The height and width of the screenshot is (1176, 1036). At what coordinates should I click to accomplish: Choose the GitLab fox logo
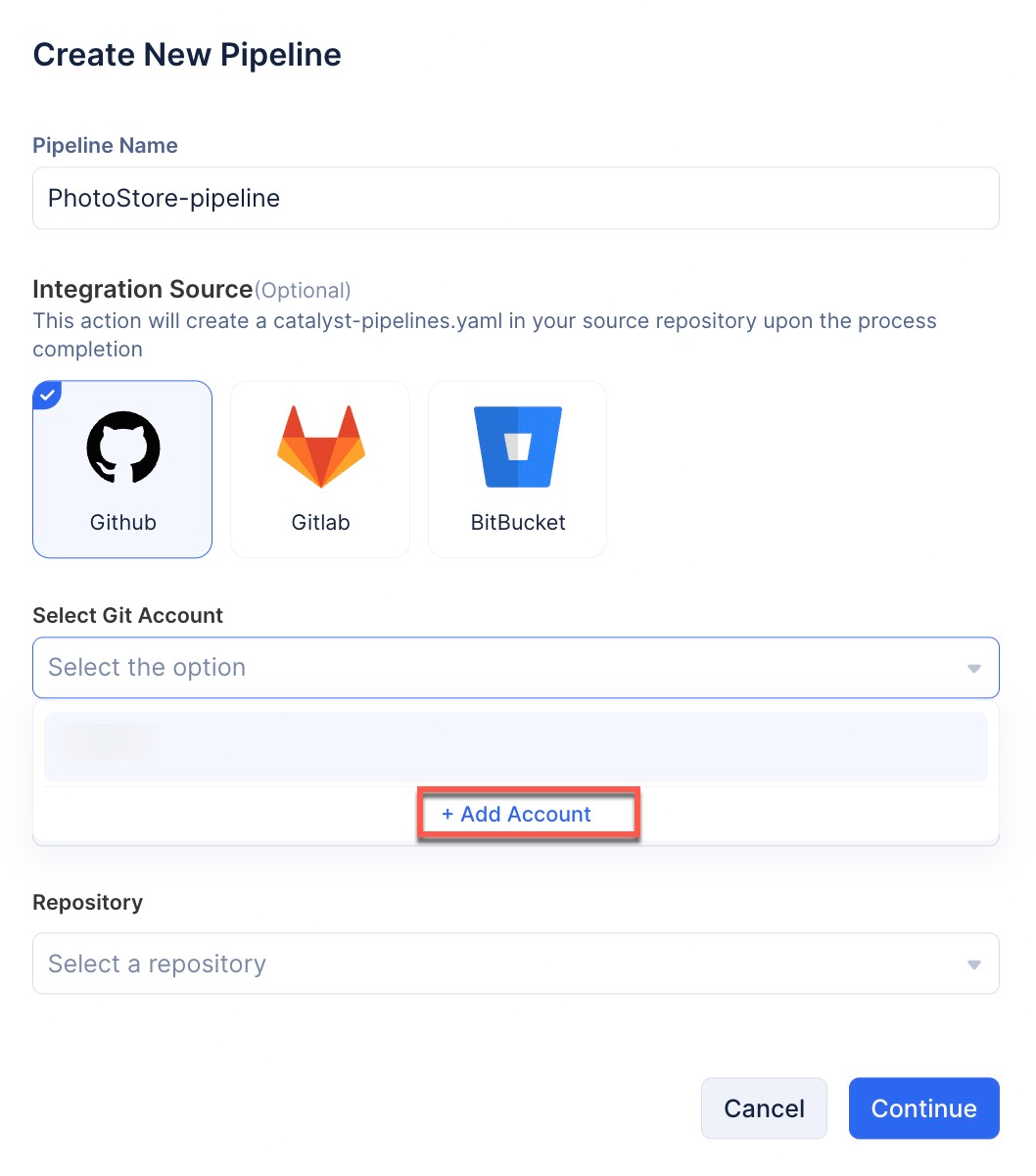click(x=320, y=447)
